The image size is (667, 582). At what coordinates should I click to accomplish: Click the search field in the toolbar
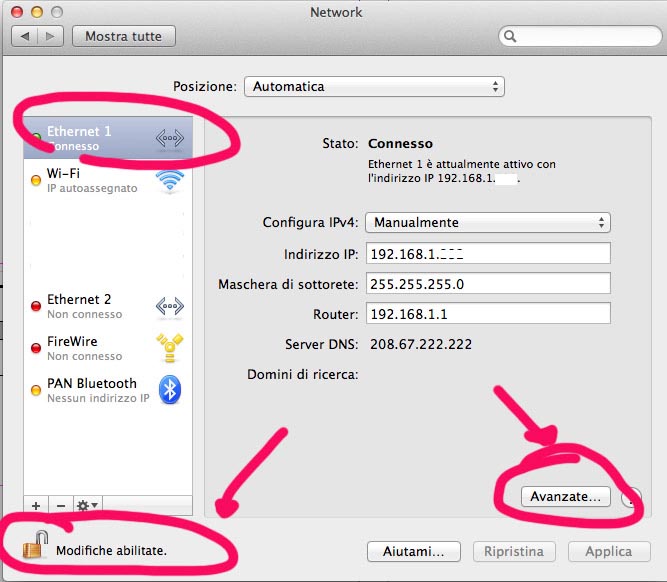(x=578, y=37)
